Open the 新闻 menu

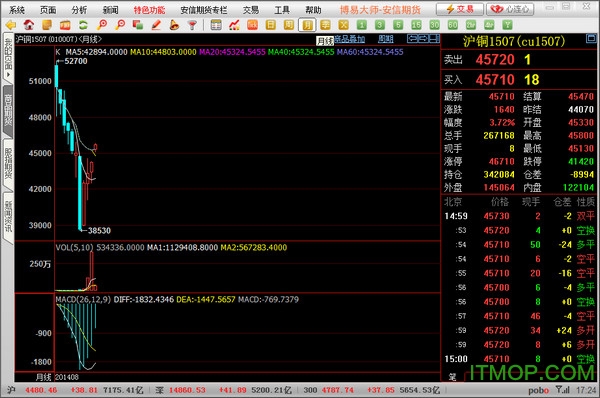pos(111,10)
